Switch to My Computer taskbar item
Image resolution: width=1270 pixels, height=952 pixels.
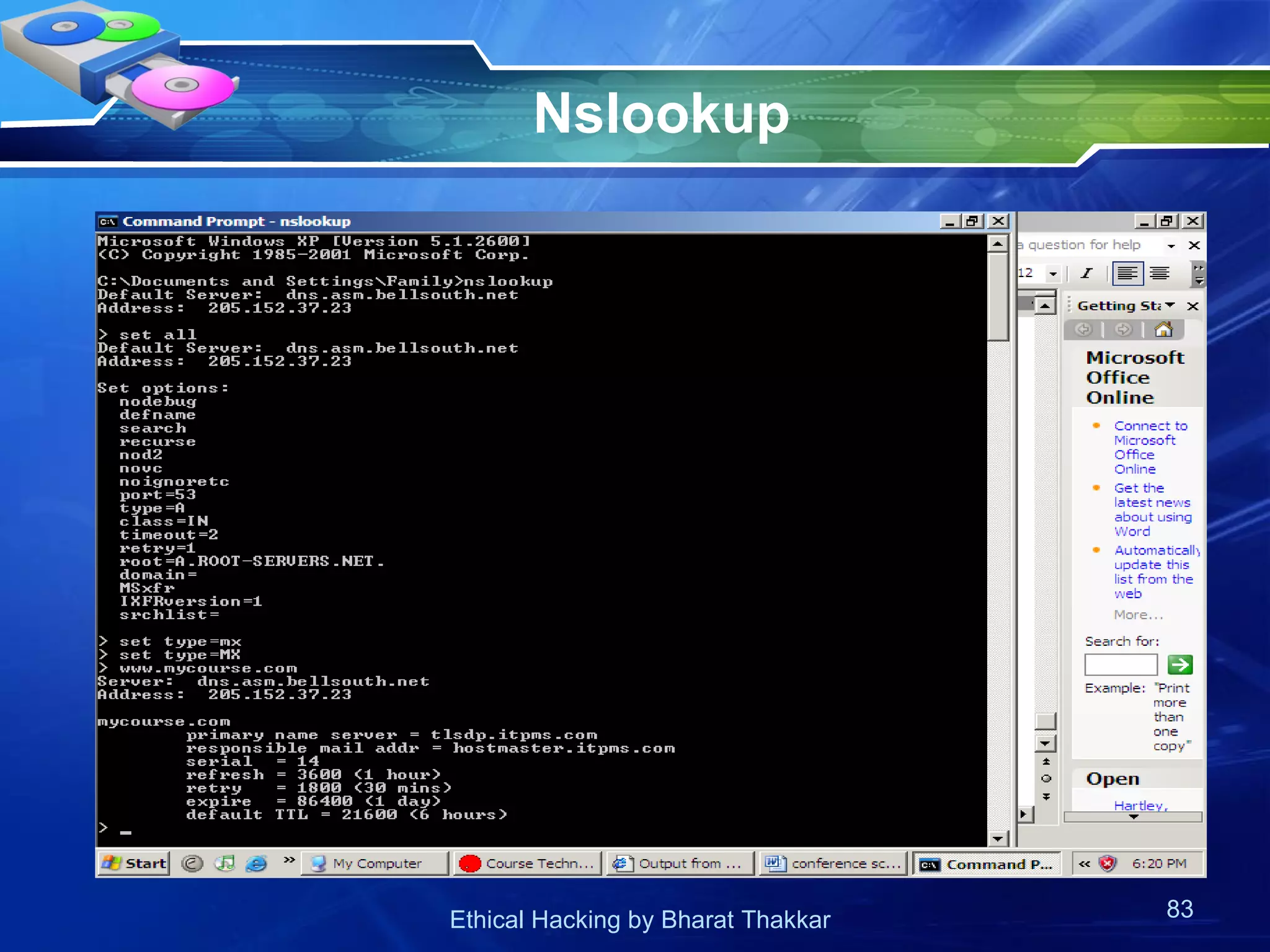point(375,863)
